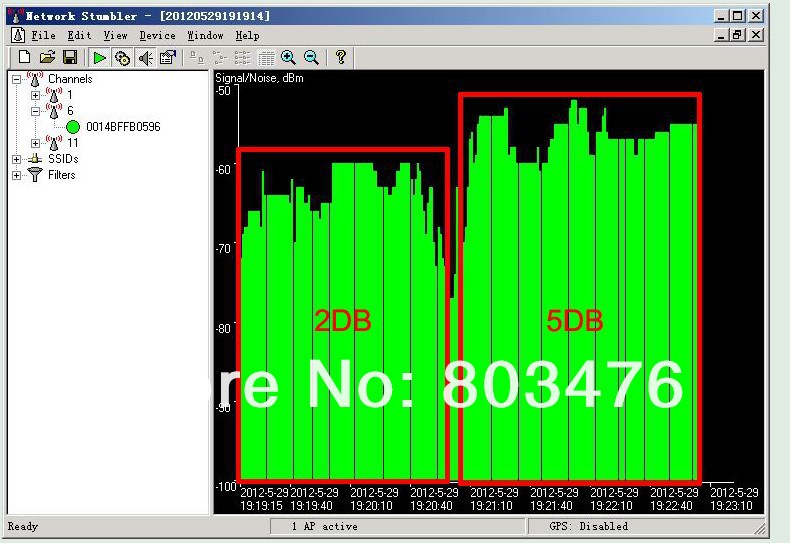Click the 'Ready' status text
This screenshot has height=543, width=790.
[23, 526]
